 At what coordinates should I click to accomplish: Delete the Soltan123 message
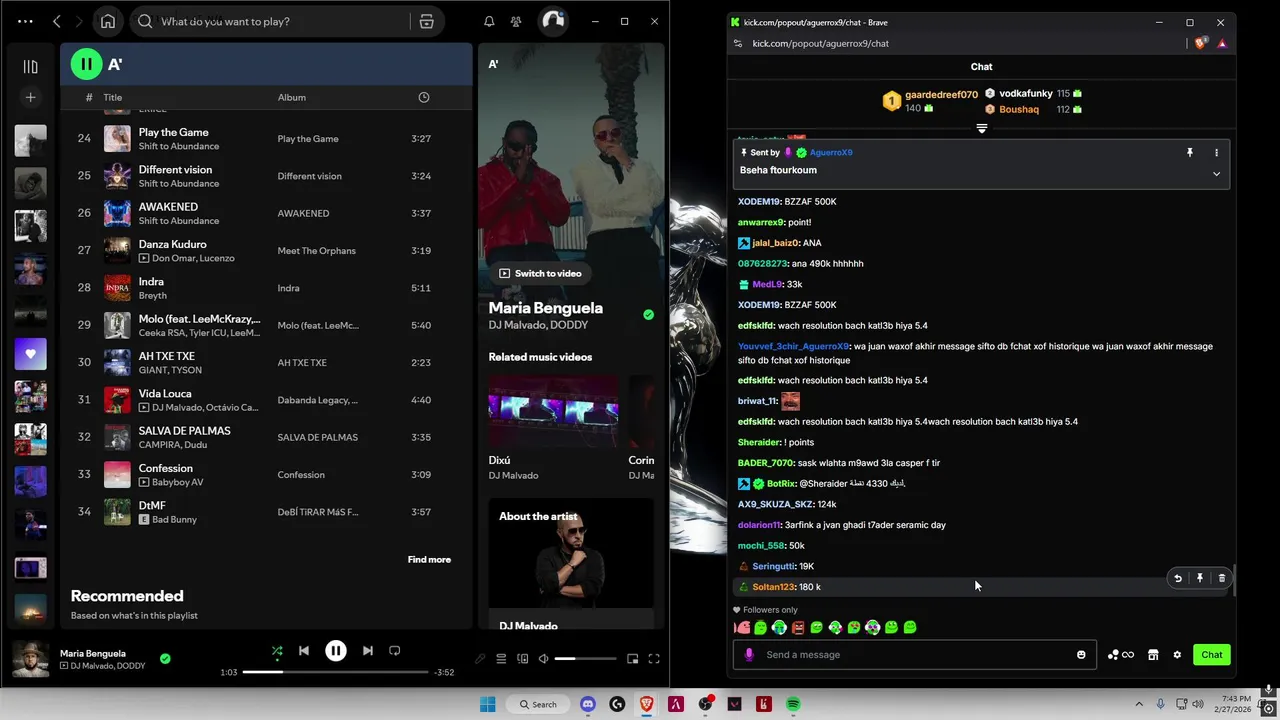coord(1221,578)
